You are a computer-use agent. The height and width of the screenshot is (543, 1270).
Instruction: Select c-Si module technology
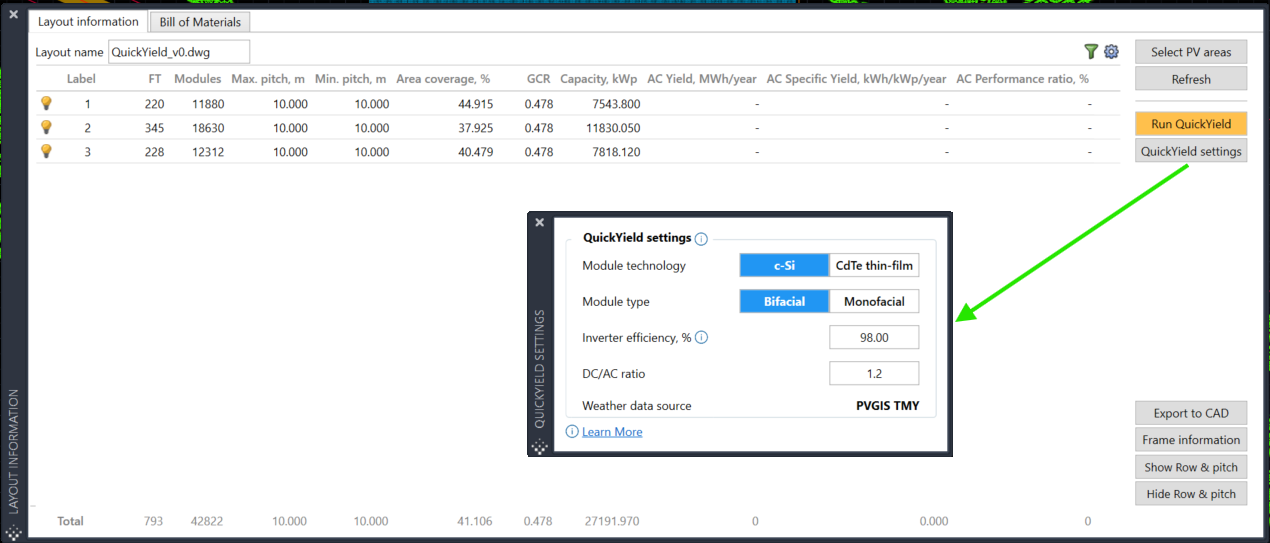(784, 266)
